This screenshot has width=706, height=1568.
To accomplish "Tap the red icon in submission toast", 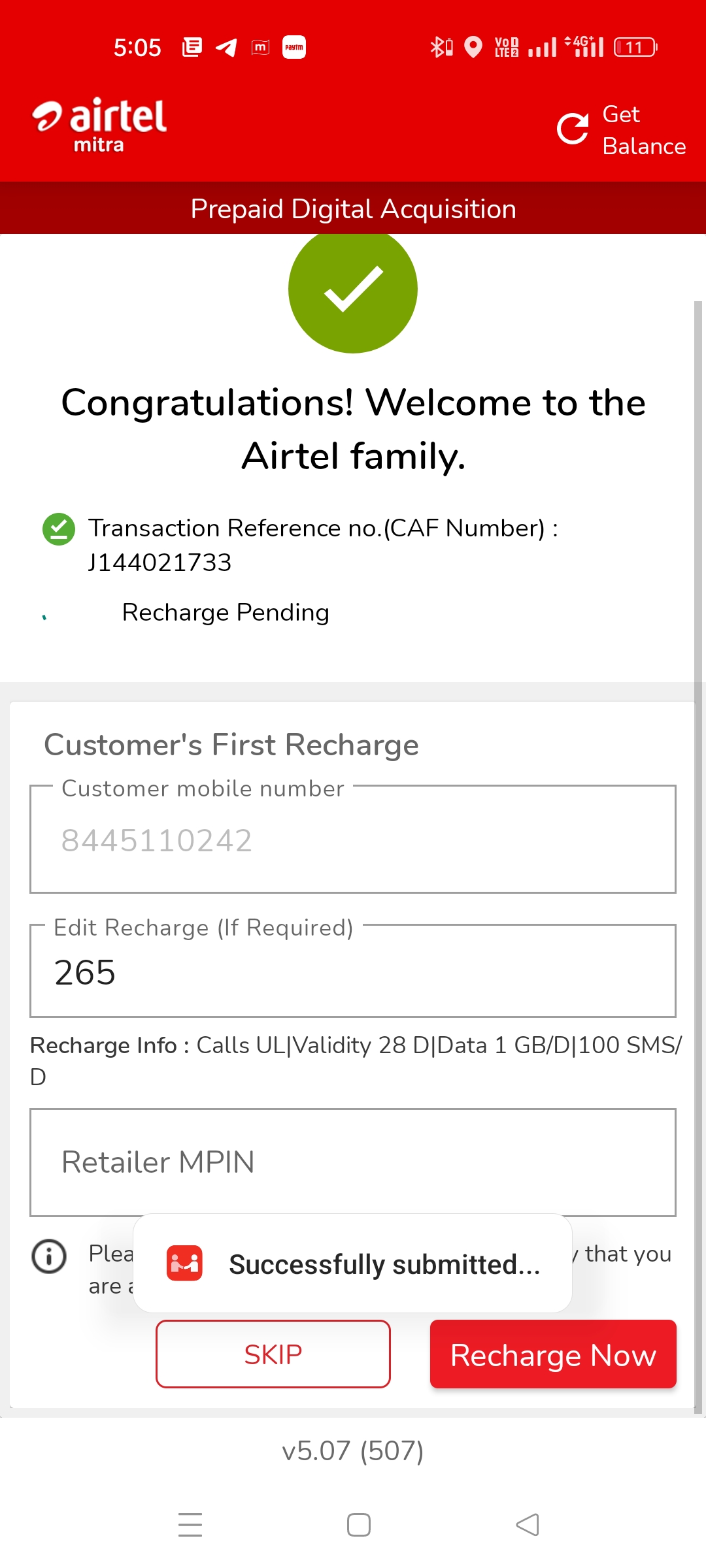I will coord(184,1263).
